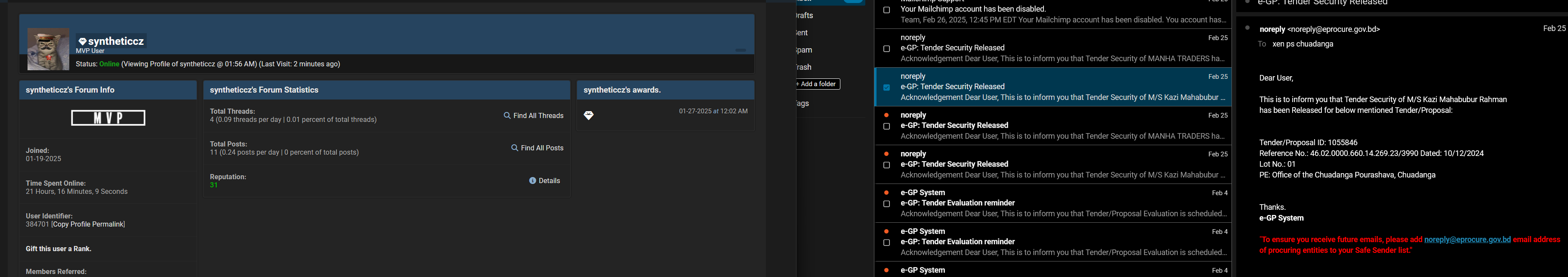Click the reputation value 31
The height and width of the screenshot is (277, 1568).
pyautogui.click(x=214, y=185)
